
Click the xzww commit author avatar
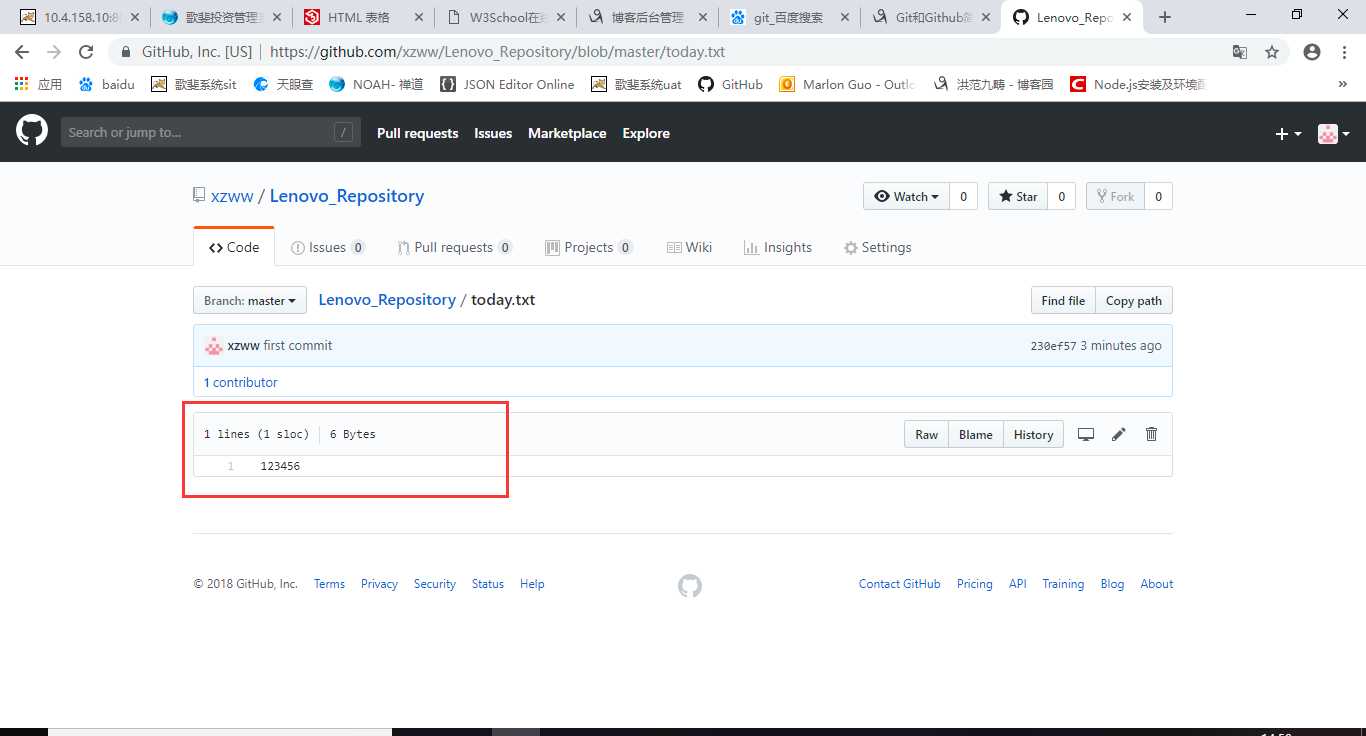click(x=214, y=346)
